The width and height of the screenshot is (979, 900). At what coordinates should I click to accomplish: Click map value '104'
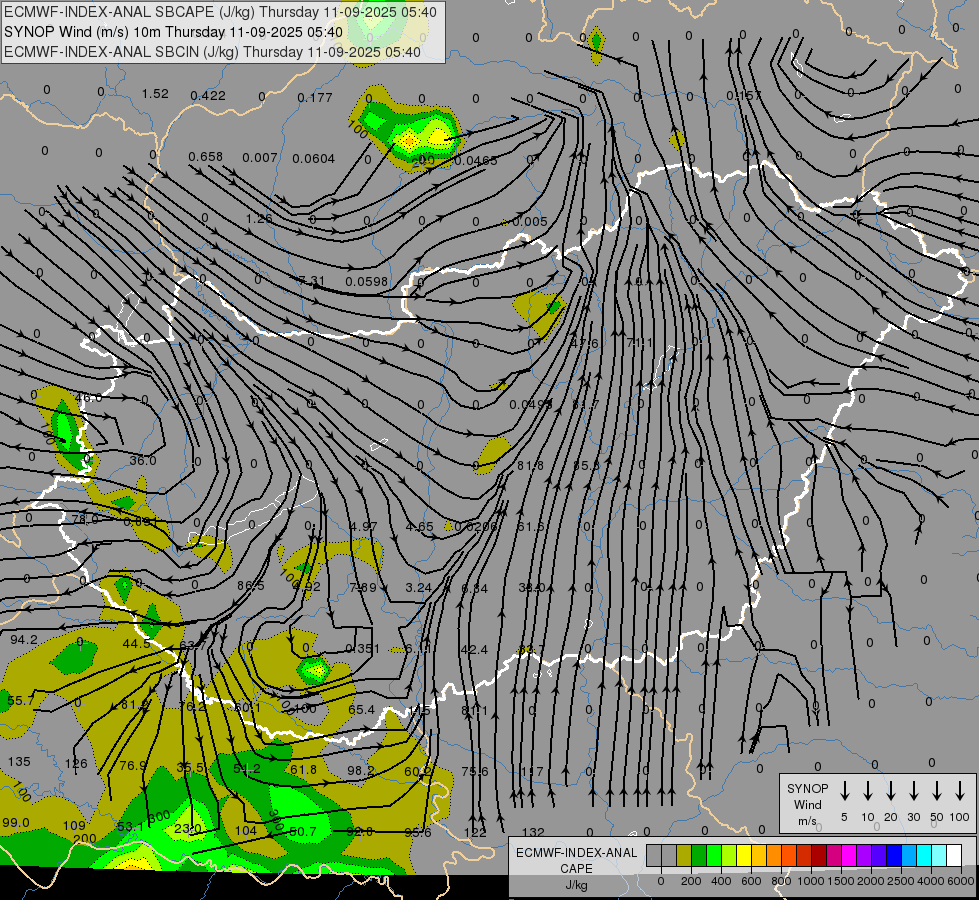(246, 830)
